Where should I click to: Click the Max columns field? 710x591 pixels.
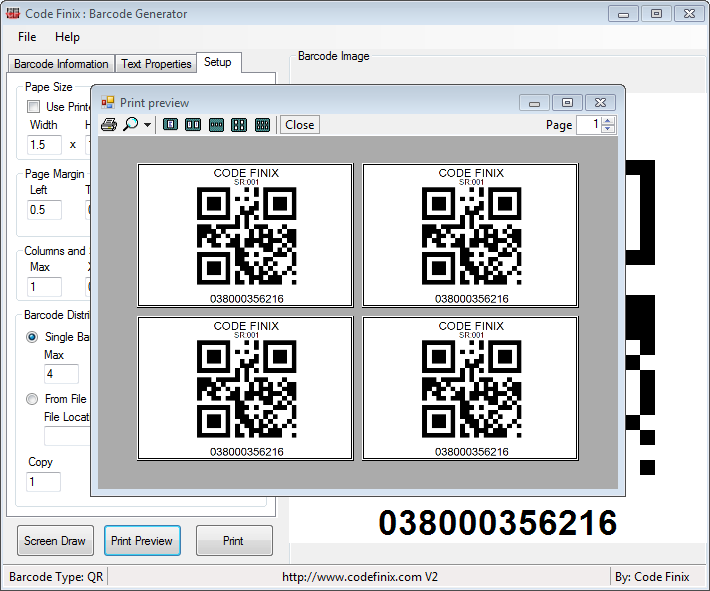click(44, 287)
